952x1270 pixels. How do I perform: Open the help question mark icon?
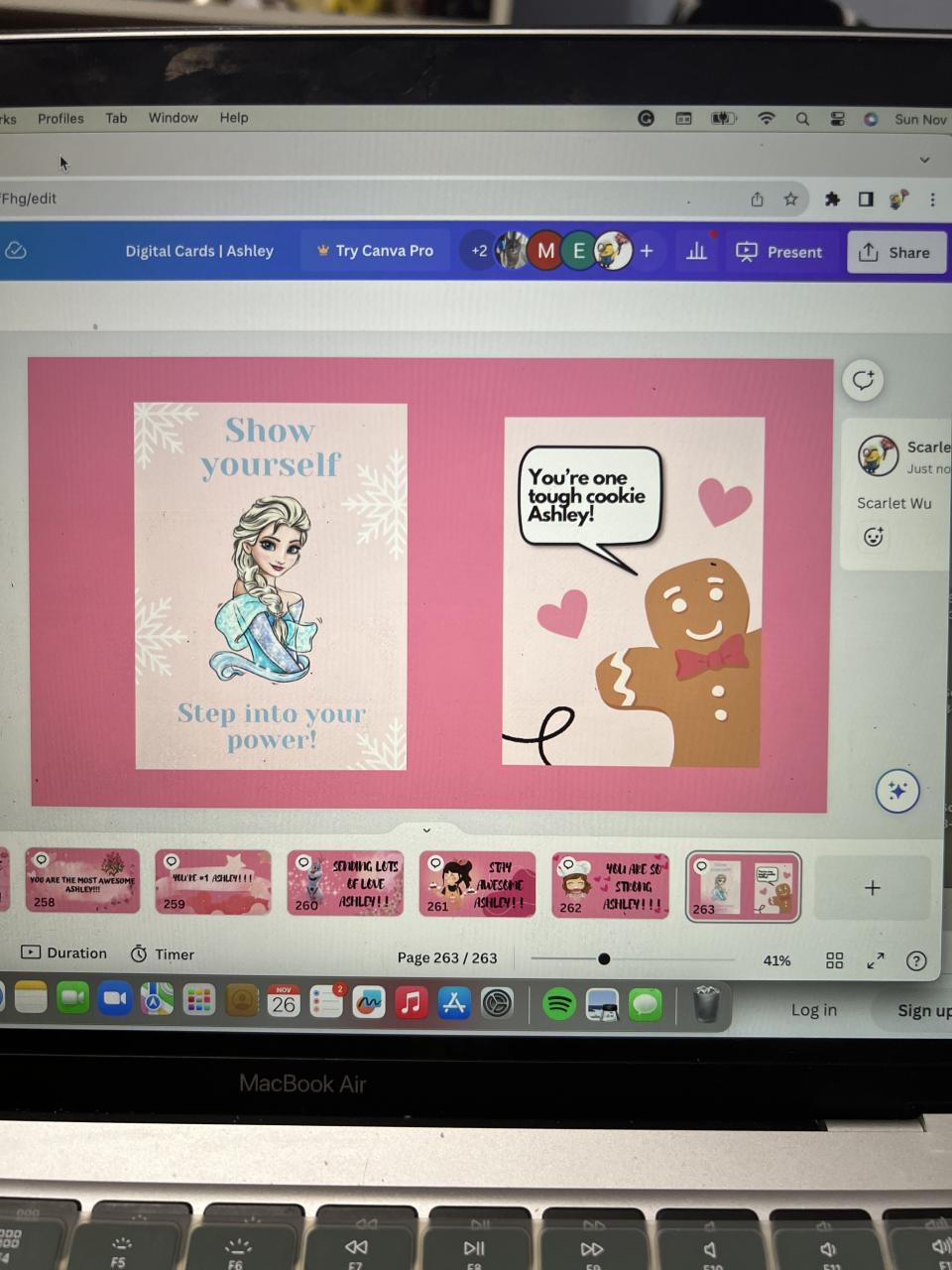916,960
